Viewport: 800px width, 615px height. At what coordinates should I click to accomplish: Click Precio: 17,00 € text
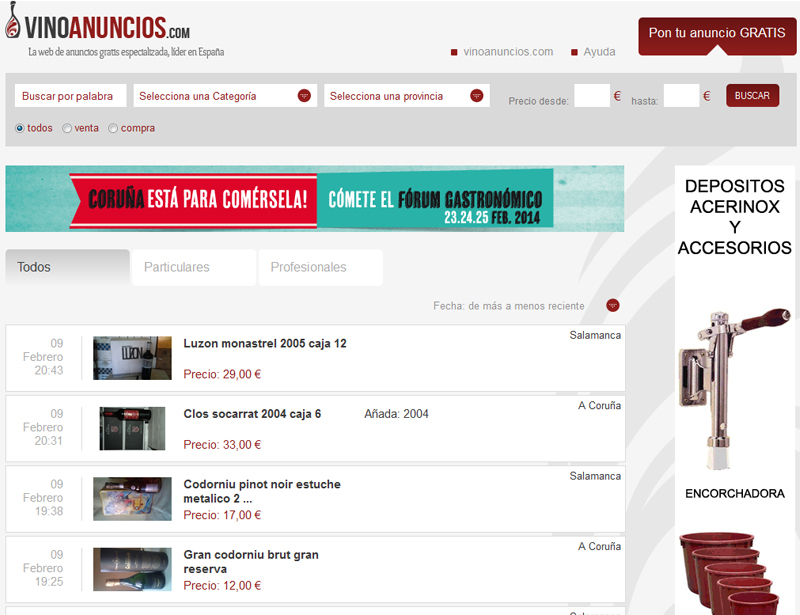[x=222, y=515]
